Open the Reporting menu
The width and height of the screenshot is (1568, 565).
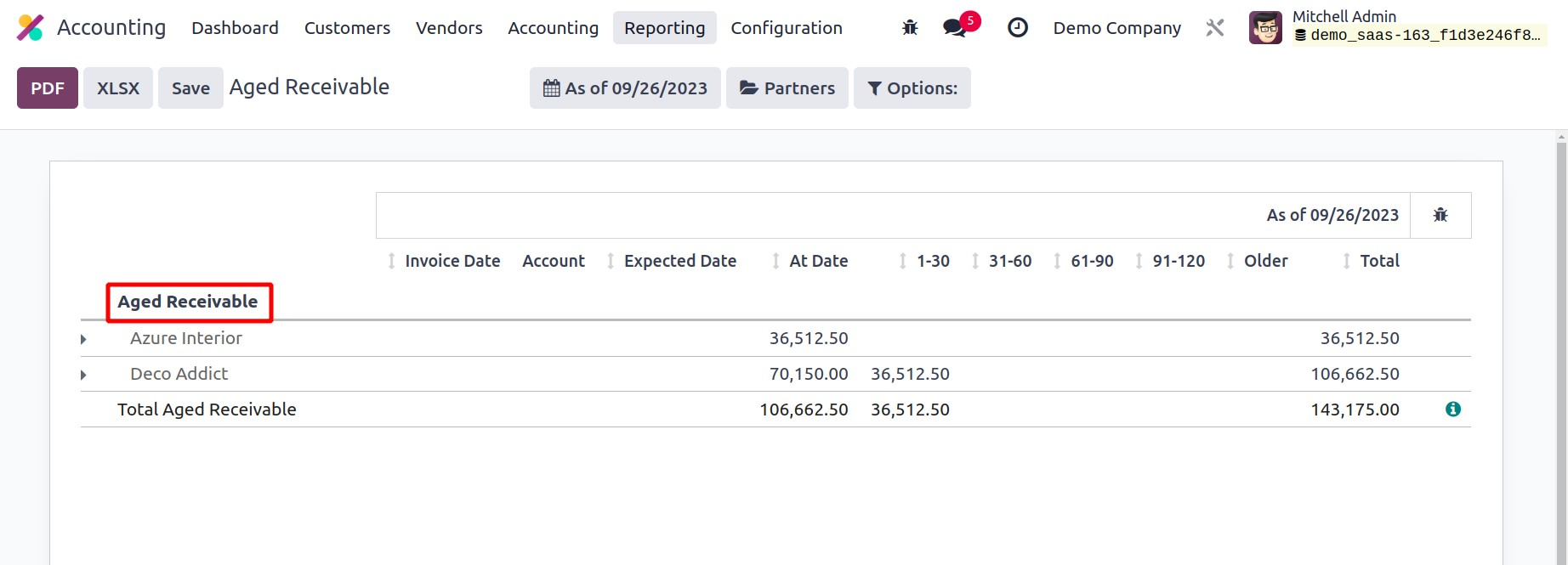pyautogui.click(x=664, y=28)
